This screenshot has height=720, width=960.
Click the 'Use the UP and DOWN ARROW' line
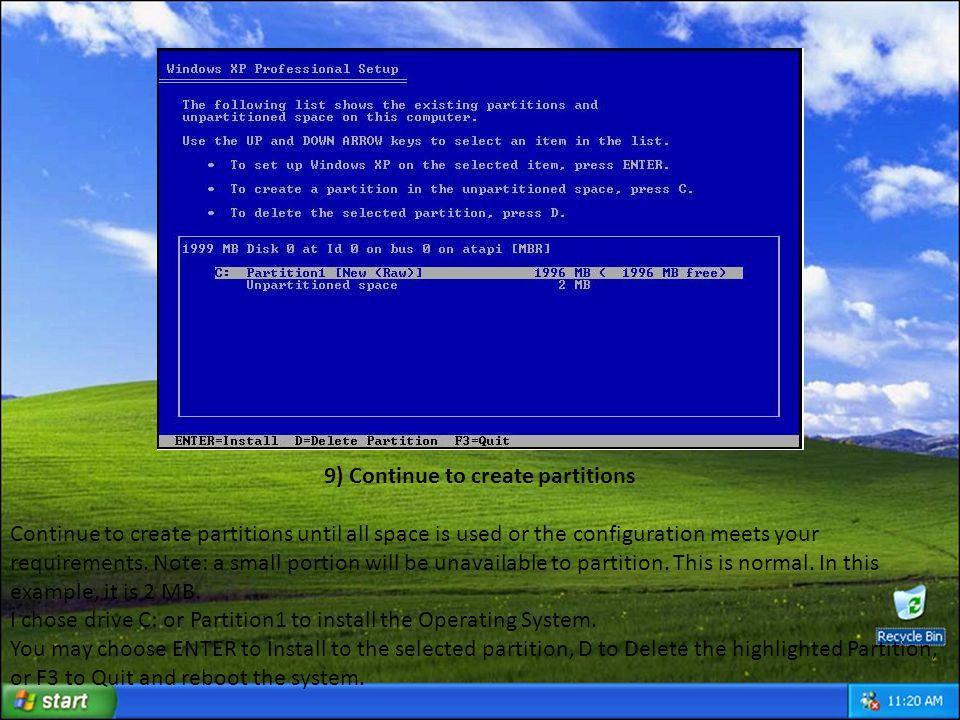pyautogui.click(x=426, y=141)
